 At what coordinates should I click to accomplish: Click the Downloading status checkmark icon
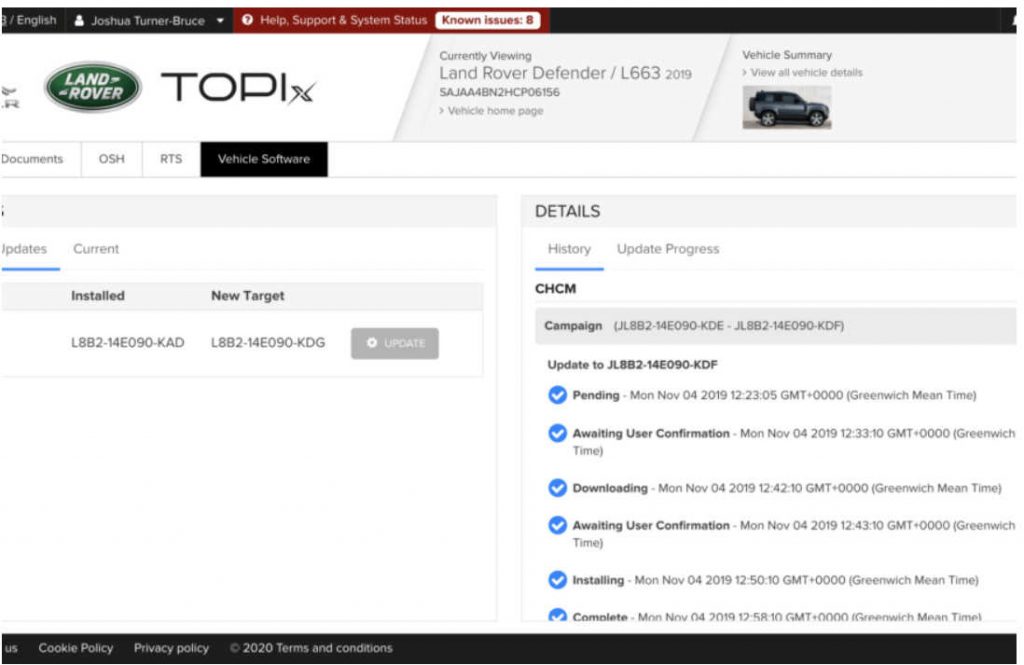coord(557,488)
